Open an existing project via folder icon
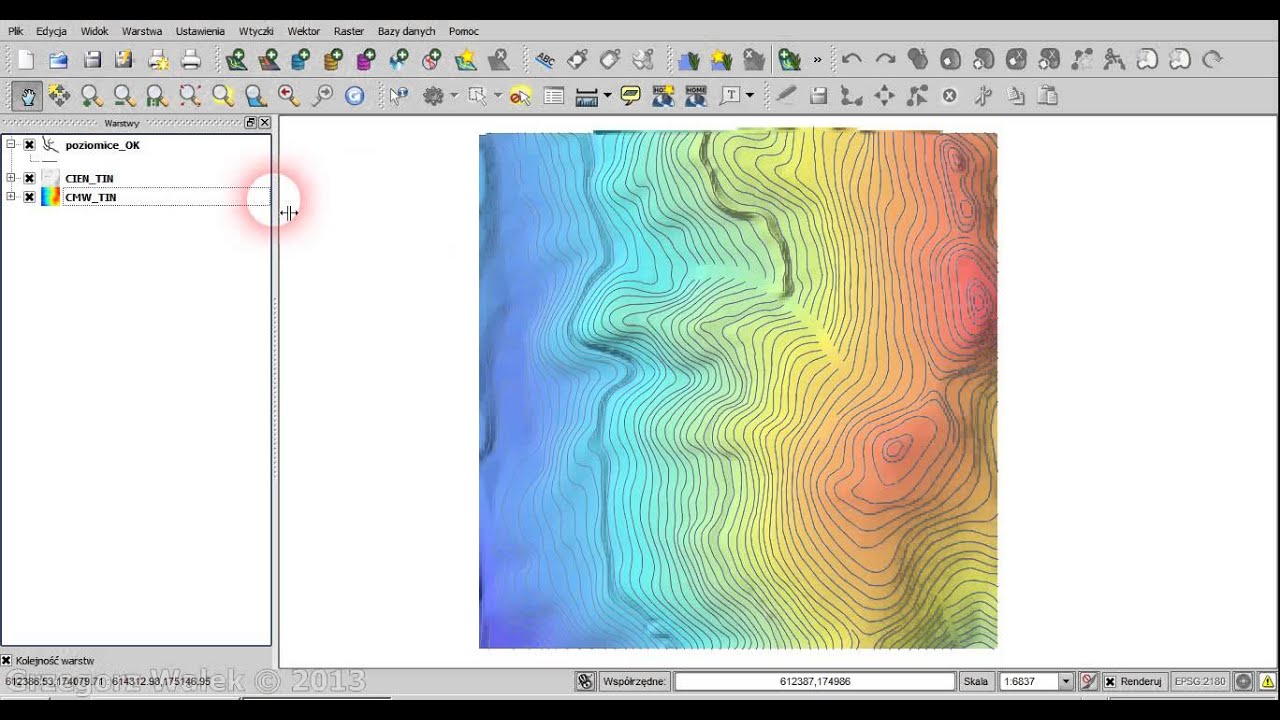Image resolution: width=1280 pixels, height=720 pixels. pyautogui.click(x=59, y=60)
